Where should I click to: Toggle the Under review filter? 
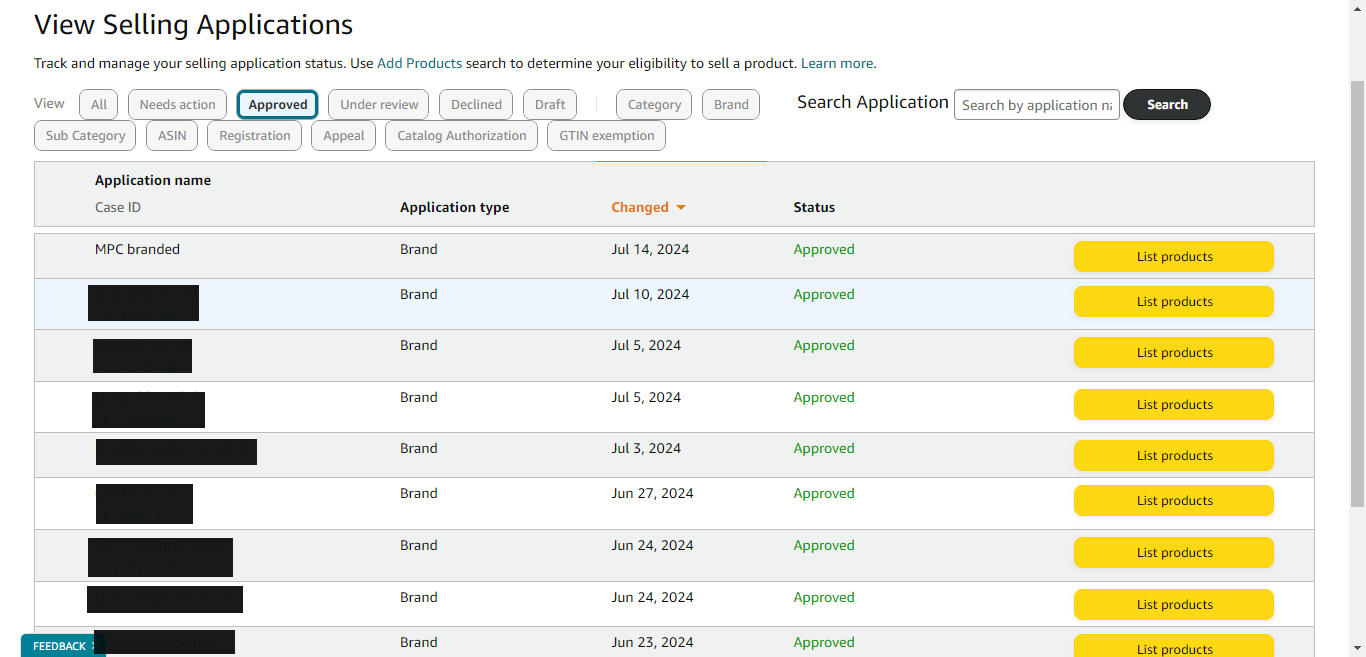tap(379, 104)
